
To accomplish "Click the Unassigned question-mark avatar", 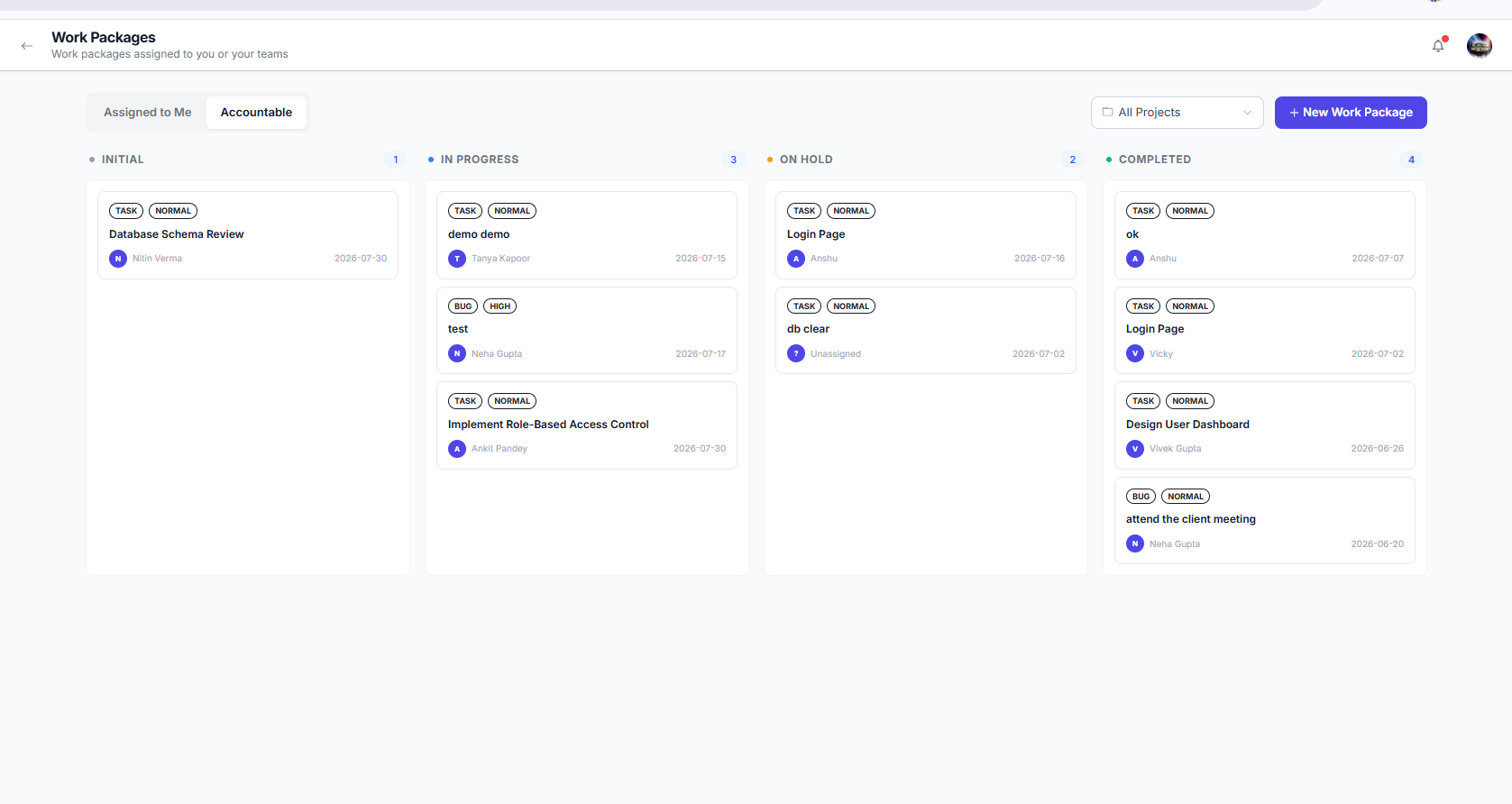I will (796, 354).
